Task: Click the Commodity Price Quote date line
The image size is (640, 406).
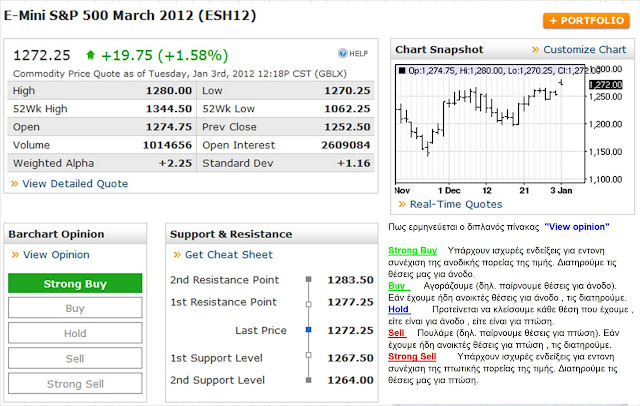Action: point(180,73)
